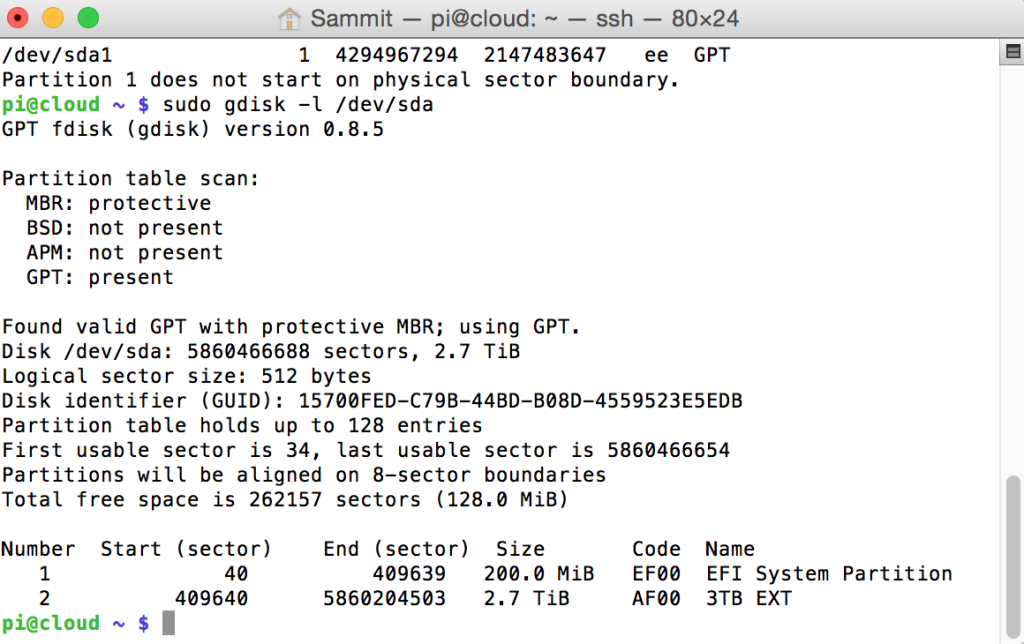1024x644 pixels.
Task: Click the disk GUID 15700FED-C79B-44BD-B08D-4559523E5EDB
Action: [x=520, y=400]
